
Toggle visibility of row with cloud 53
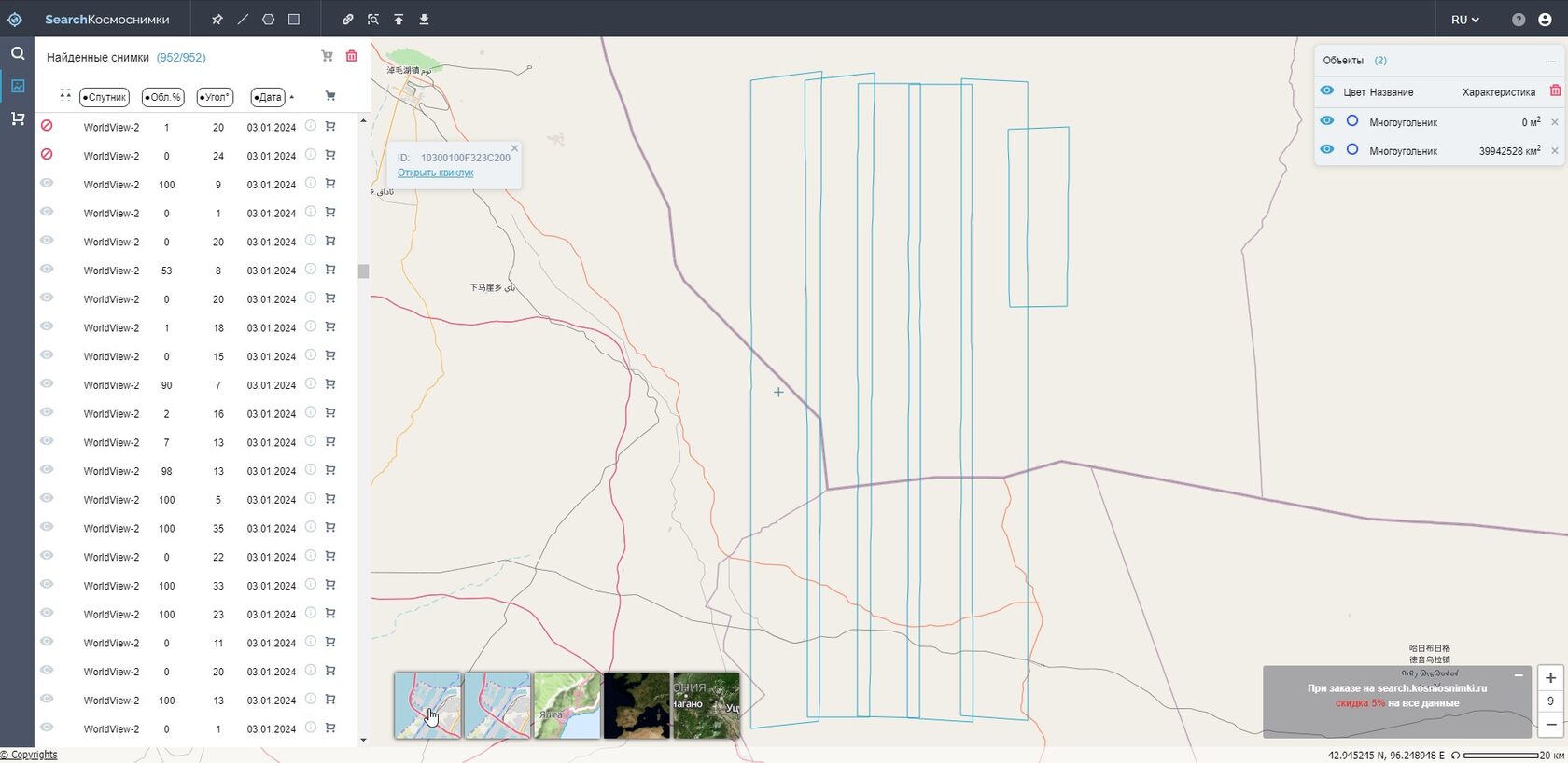pyautogui.click(x=47, y=270)
